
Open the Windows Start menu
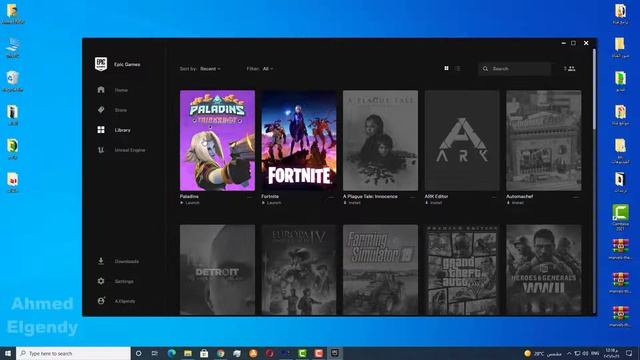pos(8,353)
